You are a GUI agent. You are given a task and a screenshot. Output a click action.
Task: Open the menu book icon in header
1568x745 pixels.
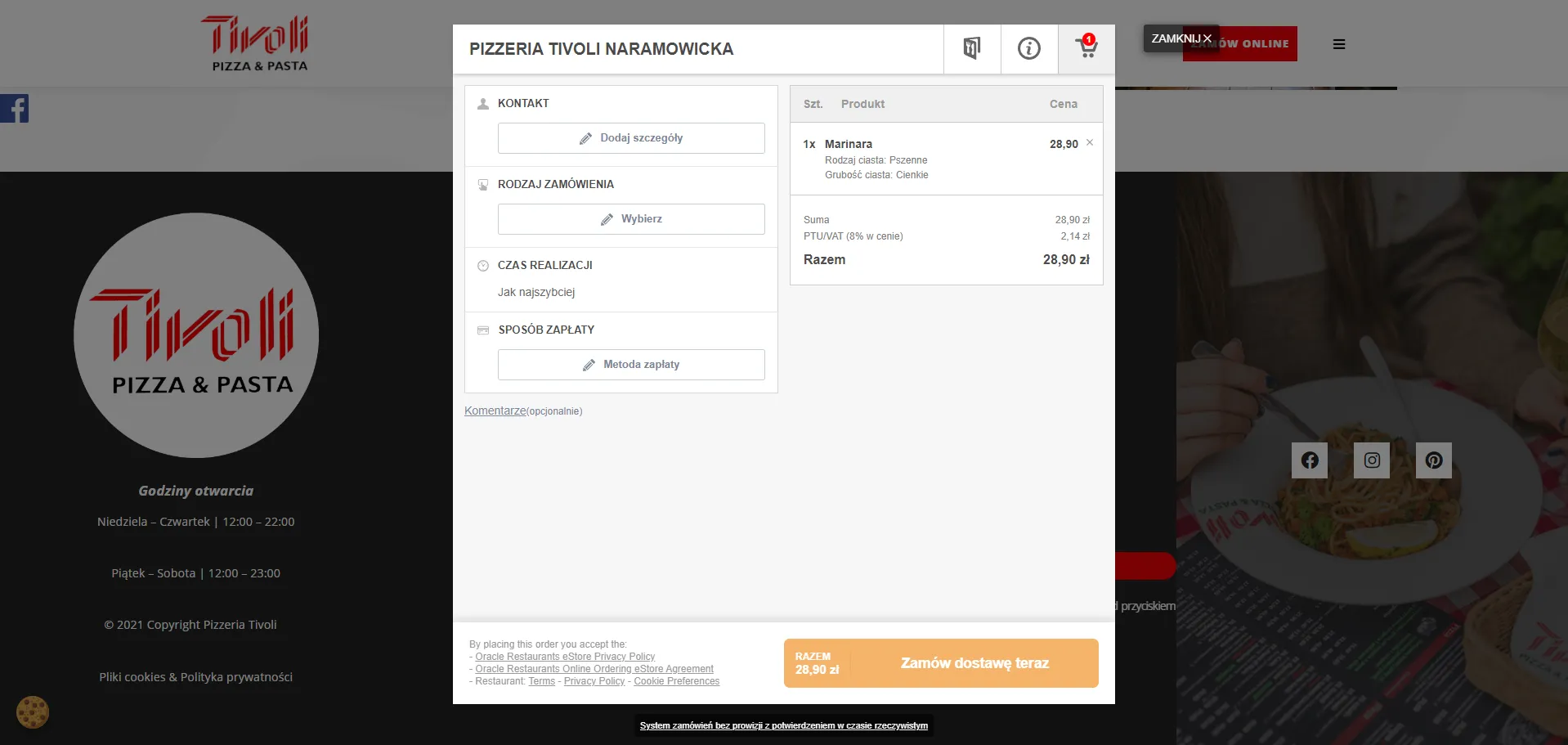point(971,49)
